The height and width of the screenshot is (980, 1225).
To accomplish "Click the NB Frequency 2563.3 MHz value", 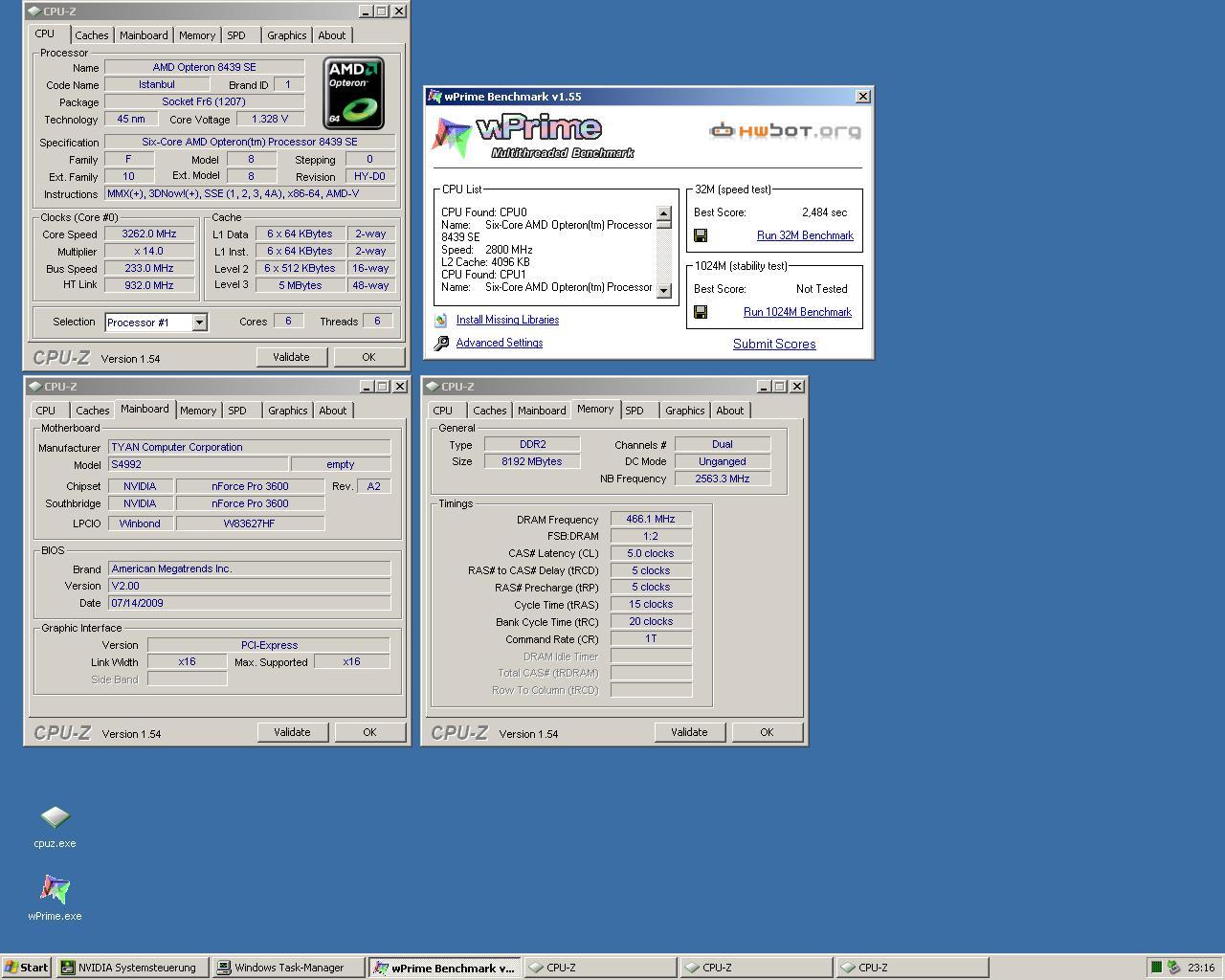I will 723,479.
